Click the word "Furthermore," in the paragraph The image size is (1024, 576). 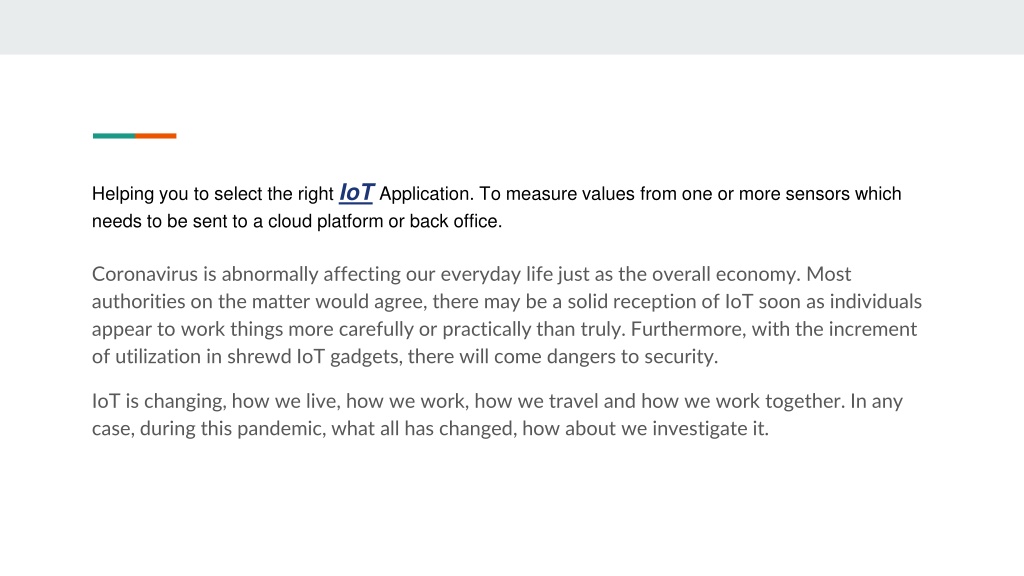[x=688, y=328]
